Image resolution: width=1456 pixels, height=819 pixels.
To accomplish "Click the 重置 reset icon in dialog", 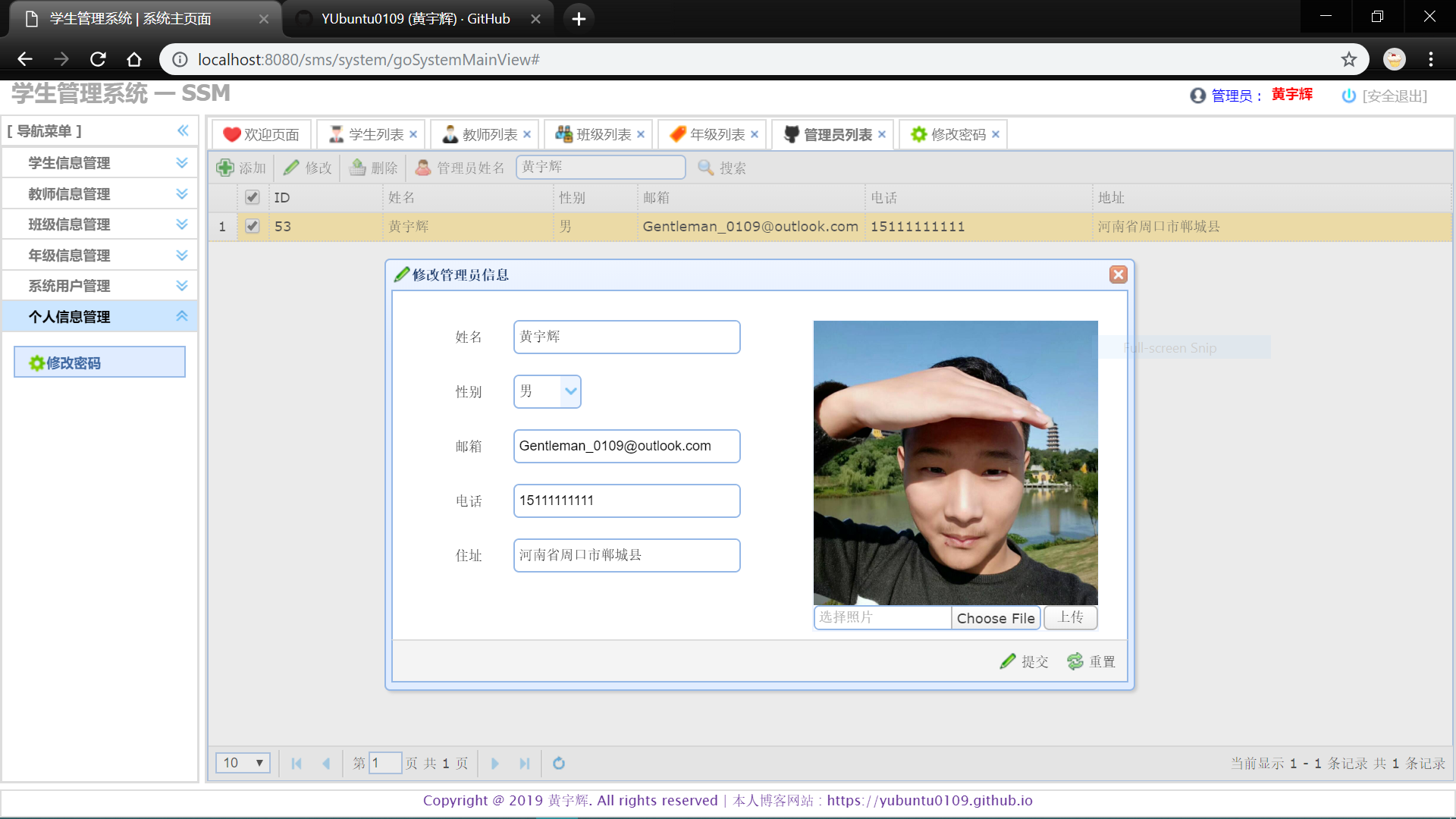I will (x=1075, y=661).
